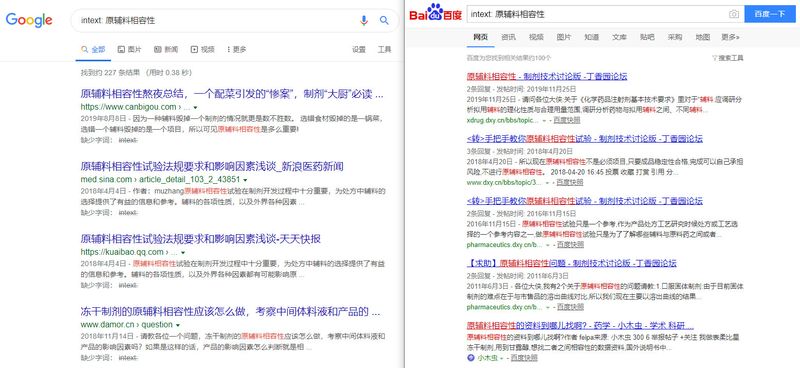Screen dimensions: 800x368
Task: Expand Baidu's 更多» tab list
Action: tap(730, 37)
